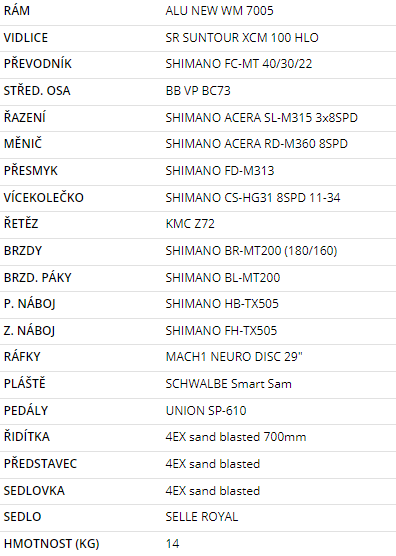This screenshot has height=556, width=396.
Task: Select SHIMANO ACERA RD-M360 8SPD text
Action: point(256,144)
